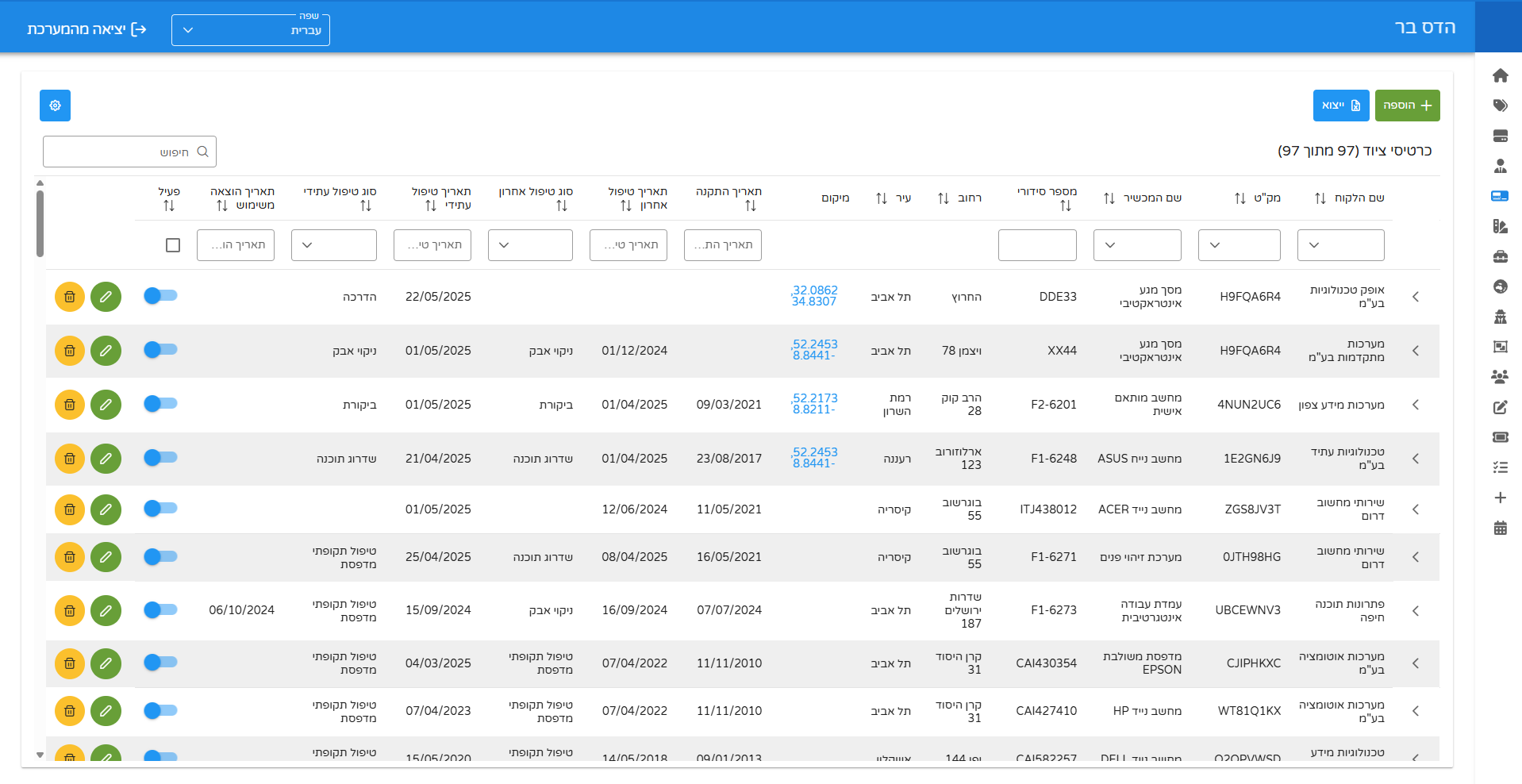
Task: Sort by שם המכשיר column header
Action: pyautogui.click(x=1143, y=198)
